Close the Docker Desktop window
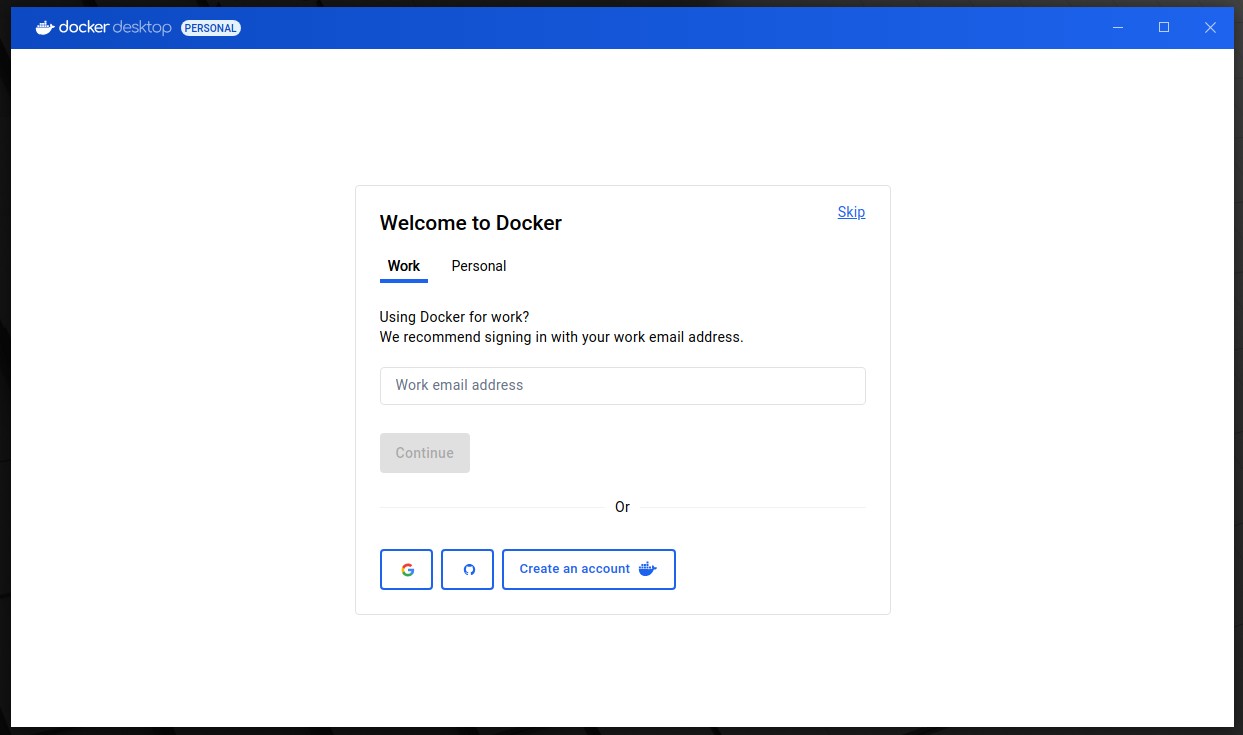1243x735 pixels. (1210, 28)
